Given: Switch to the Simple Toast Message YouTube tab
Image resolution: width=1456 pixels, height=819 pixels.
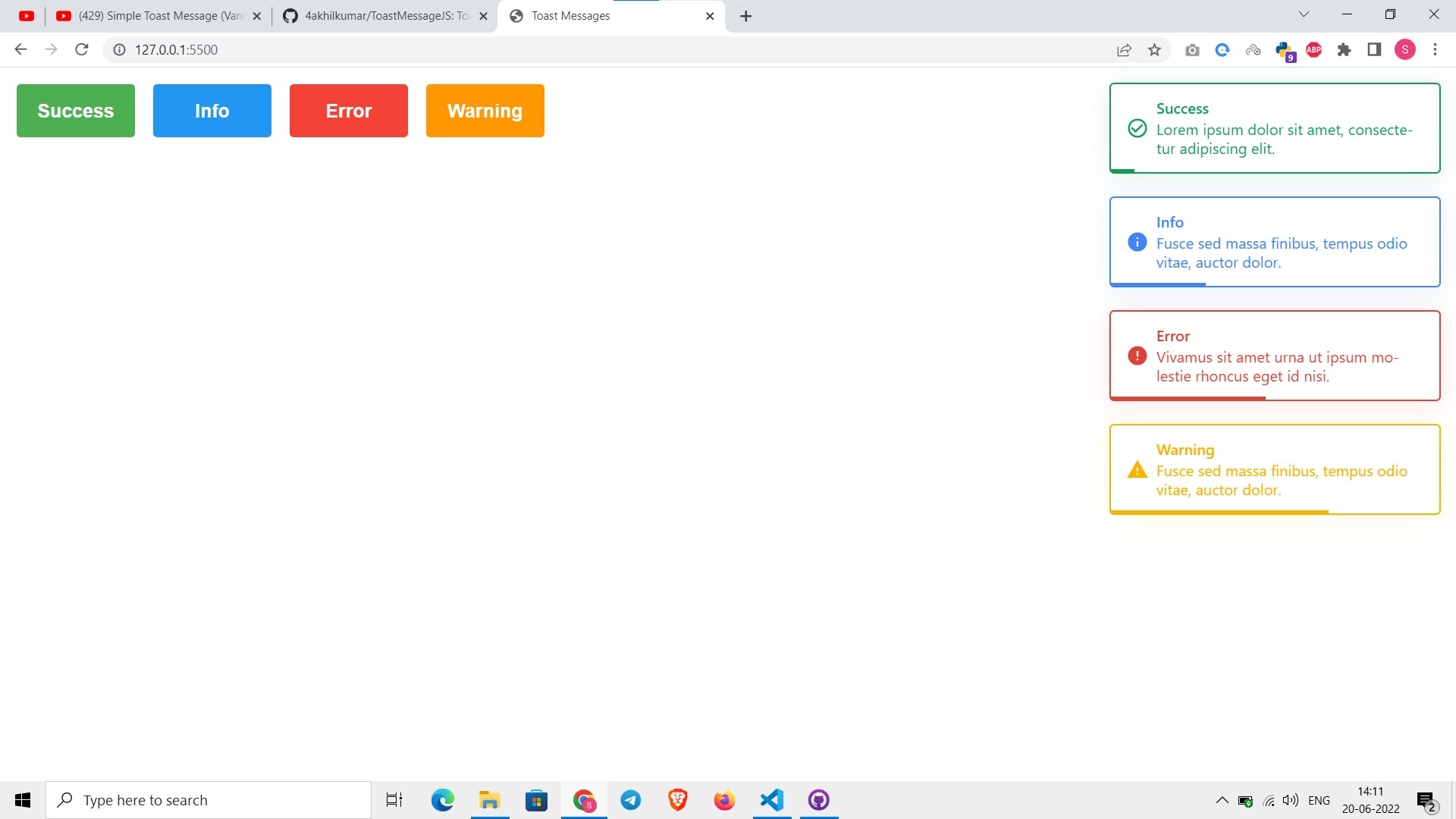Looking at the screenshot, I should click(159, 16).
